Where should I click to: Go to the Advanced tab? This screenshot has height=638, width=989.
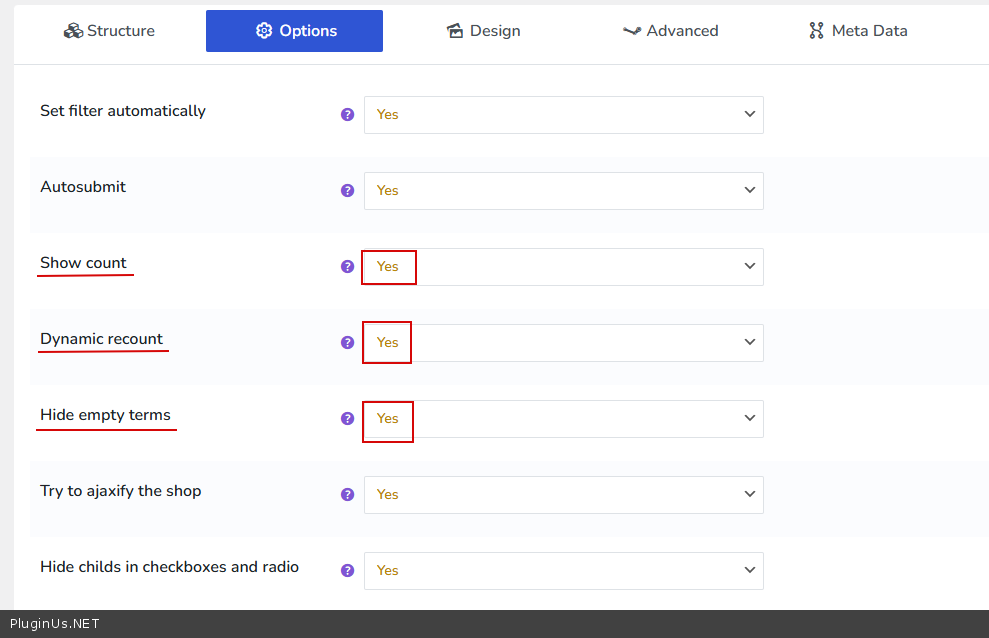click(670, 31)
